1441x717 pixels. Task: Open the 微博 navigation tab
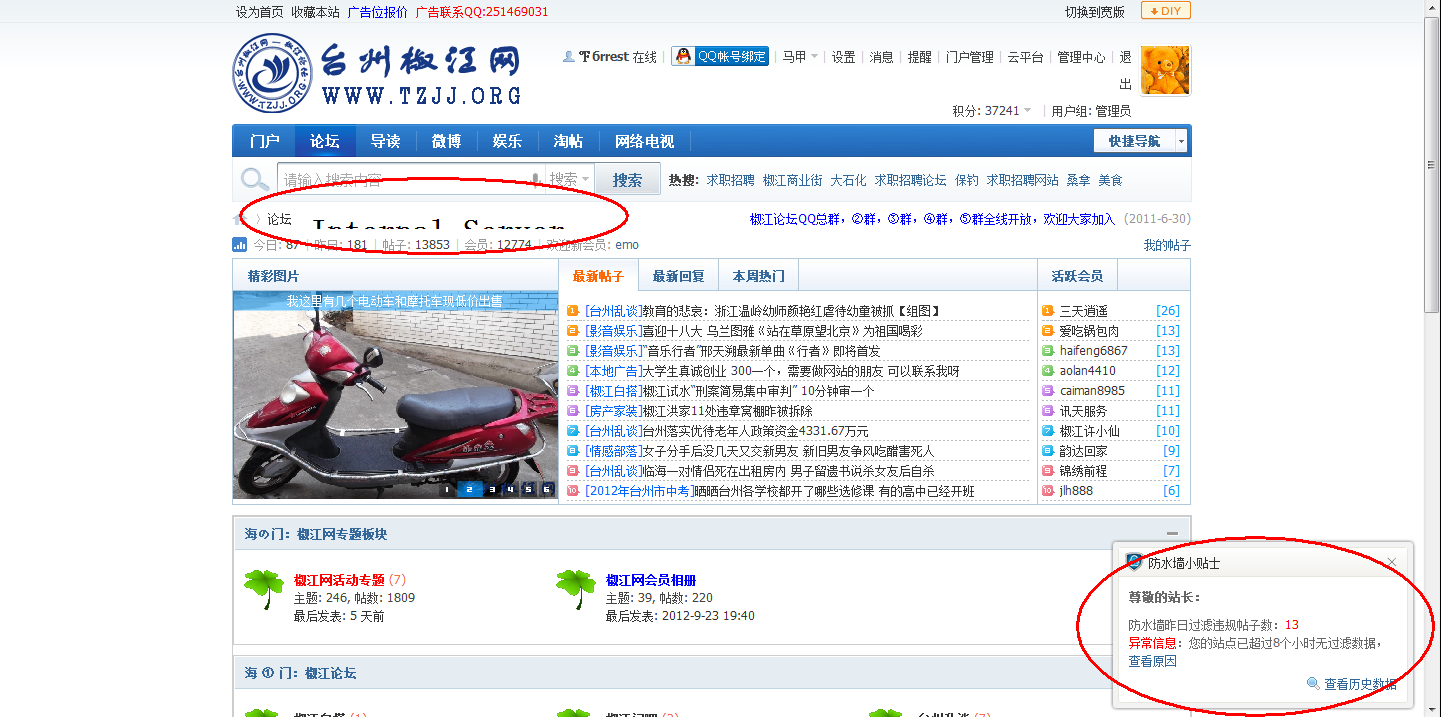pos(446,141)
